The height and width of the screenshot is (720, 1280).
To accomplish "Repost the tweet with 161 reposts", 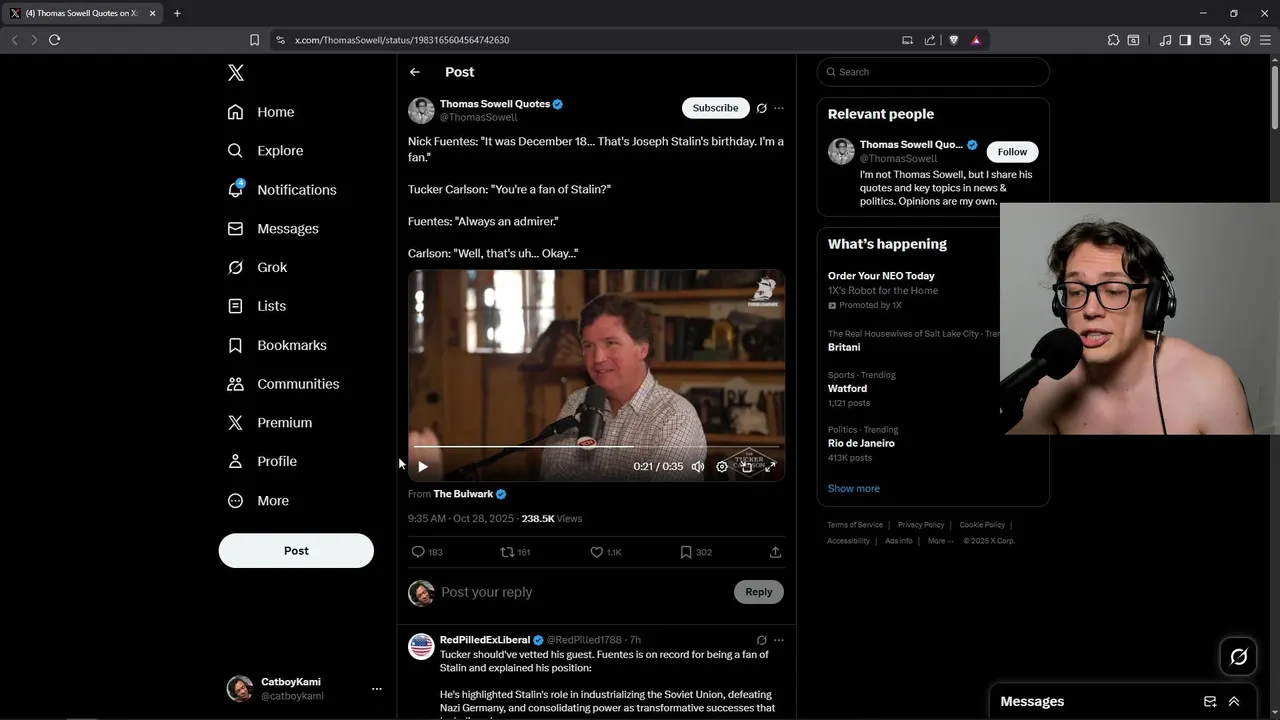I will click(515, 552).
